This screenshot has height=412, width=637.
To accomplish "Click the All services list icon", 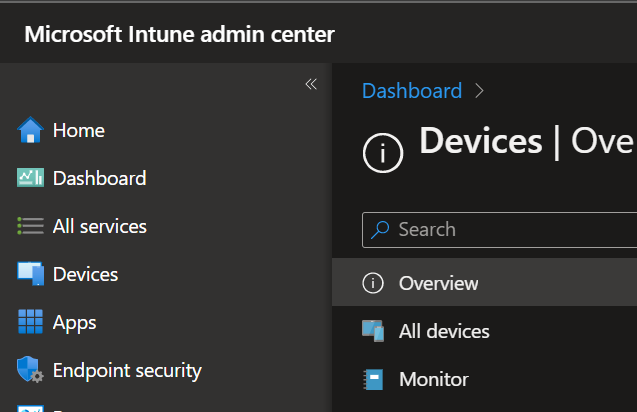I will (x=30, y=226).
